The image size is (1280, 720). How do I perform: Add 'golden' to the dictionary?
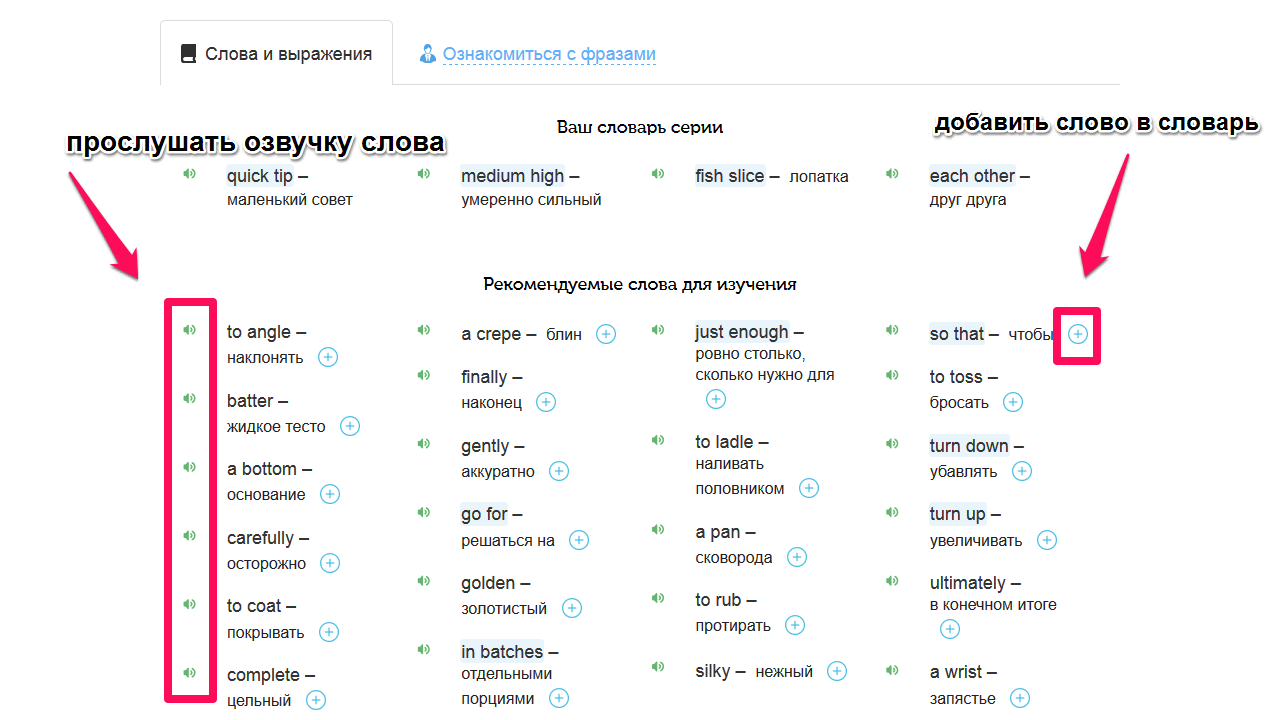point(572,608)
